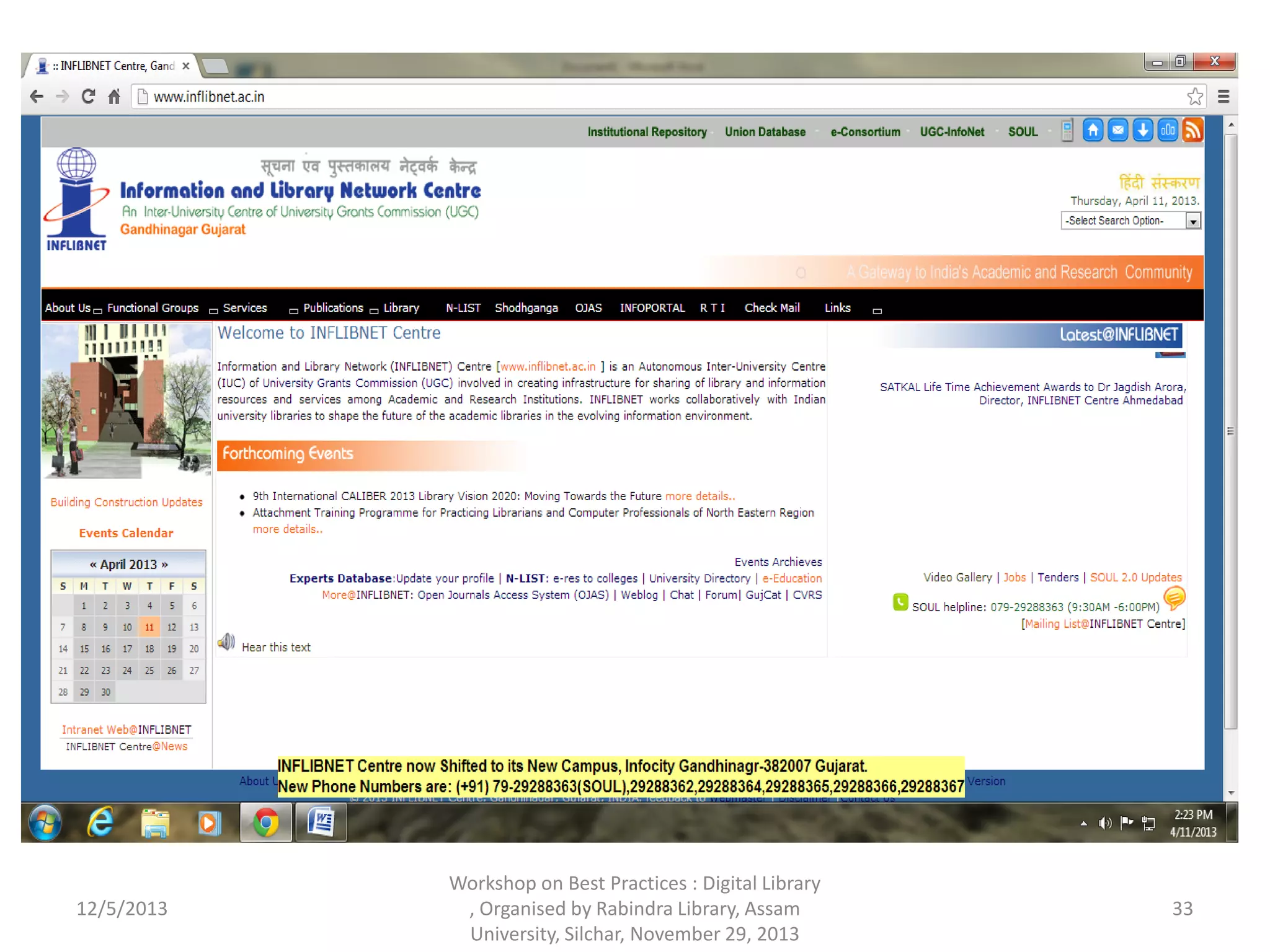Open the SOUL 2.0 Updates link
This screenshot has height=952, width=1270.
(x=1136, y=578)
